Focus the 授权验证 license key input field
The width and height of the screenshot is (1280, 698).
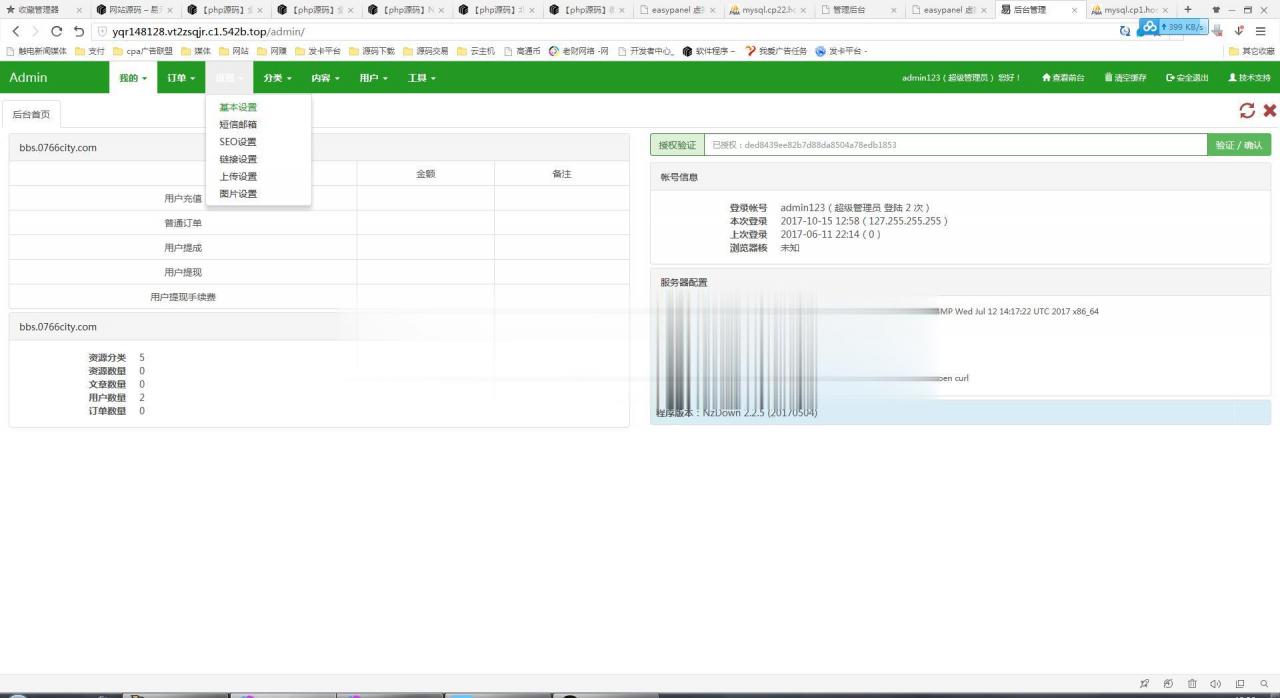(x=955, y=145)
